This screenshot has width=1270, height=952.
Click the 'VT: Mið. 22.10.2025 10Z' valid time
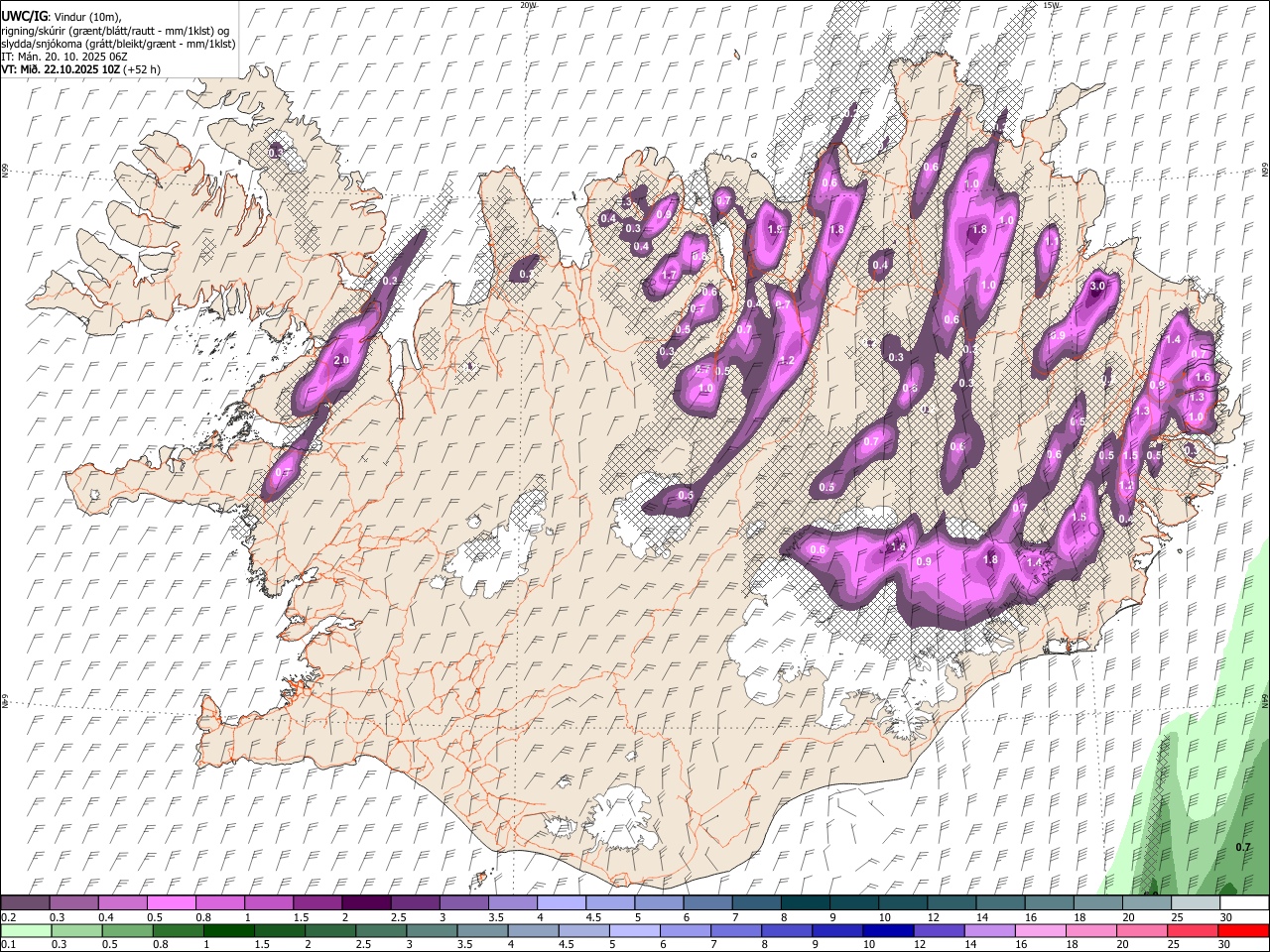click(61, 69)
